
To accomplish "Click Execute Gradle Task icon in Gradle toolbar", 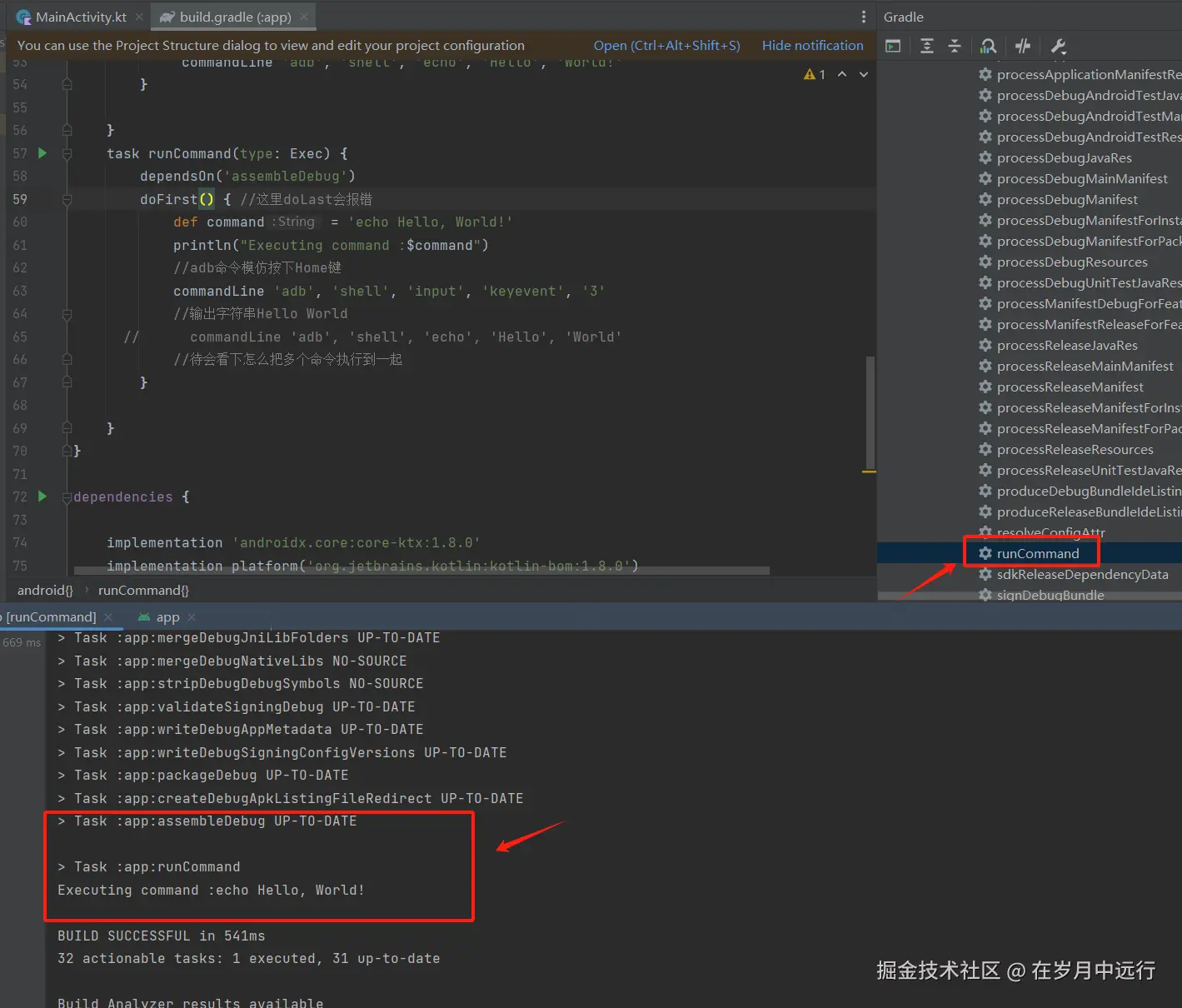I will [x=893, y=46].
